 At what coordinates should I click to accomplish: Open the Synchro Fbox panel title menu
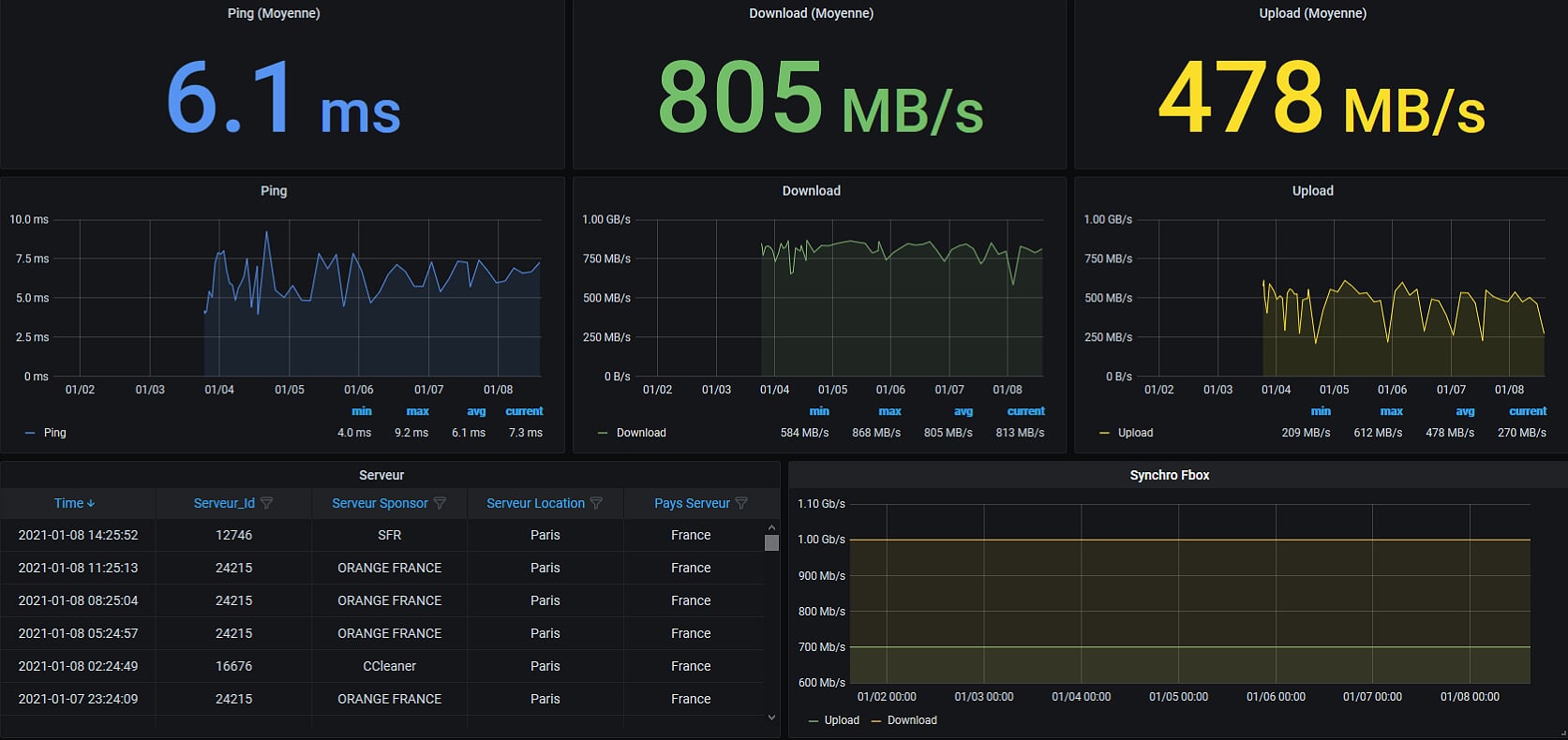click(1169, 475)
